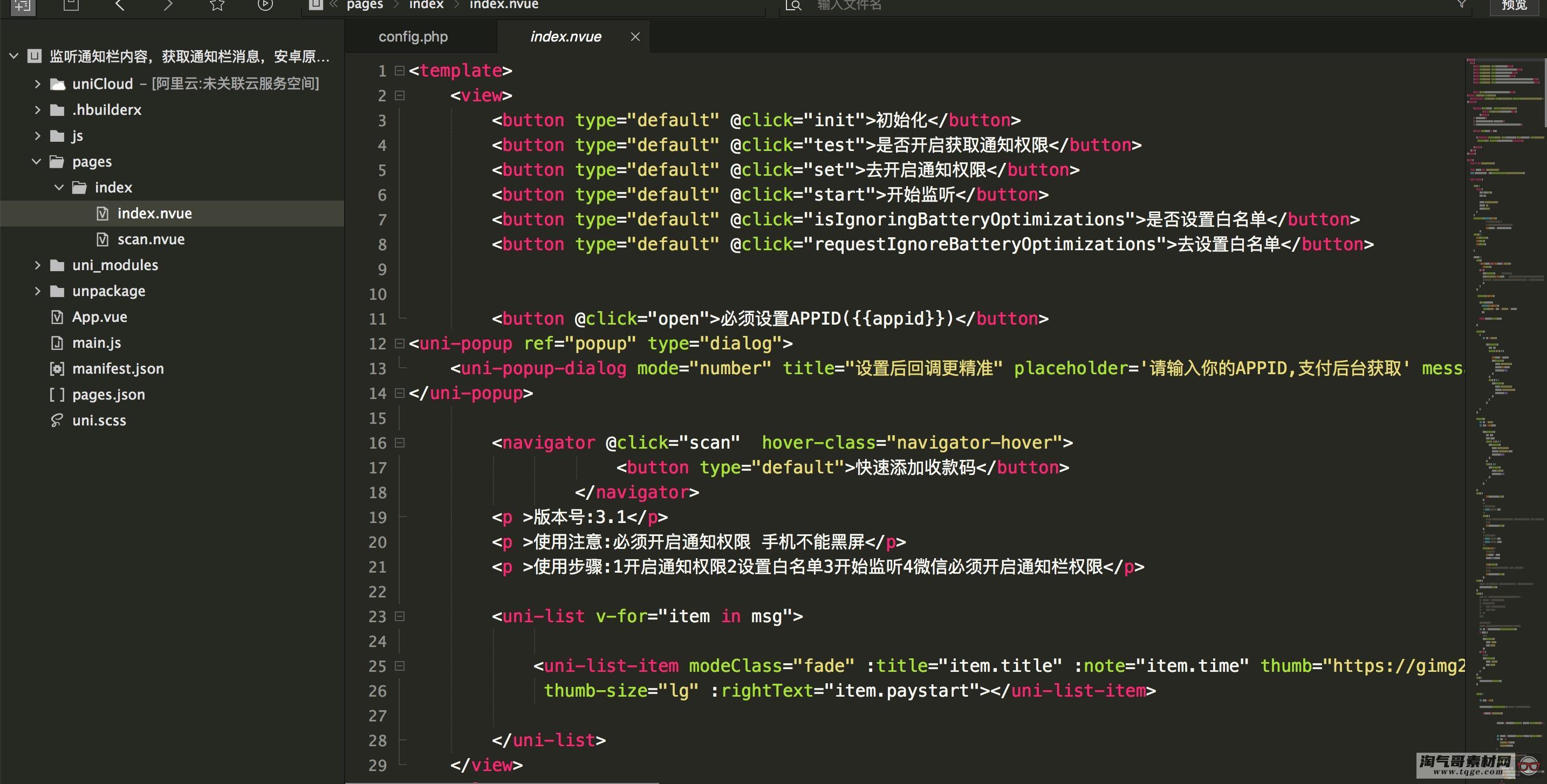Click the run (play) toolbar icon
Viewport: 1547px width, 784px height.
pyautogui.click(x=265, y=5)
